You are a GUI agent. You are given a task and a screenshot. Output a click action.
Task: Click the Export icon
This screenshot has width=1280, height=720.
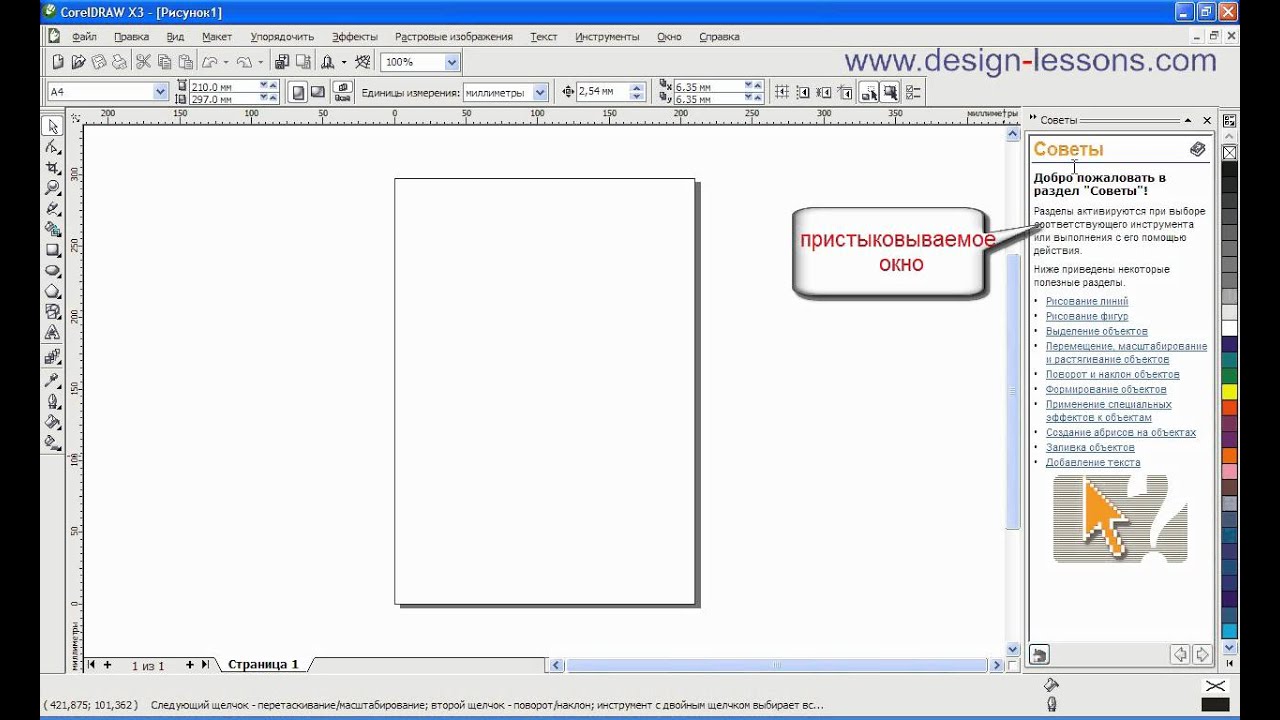[303, 62]
